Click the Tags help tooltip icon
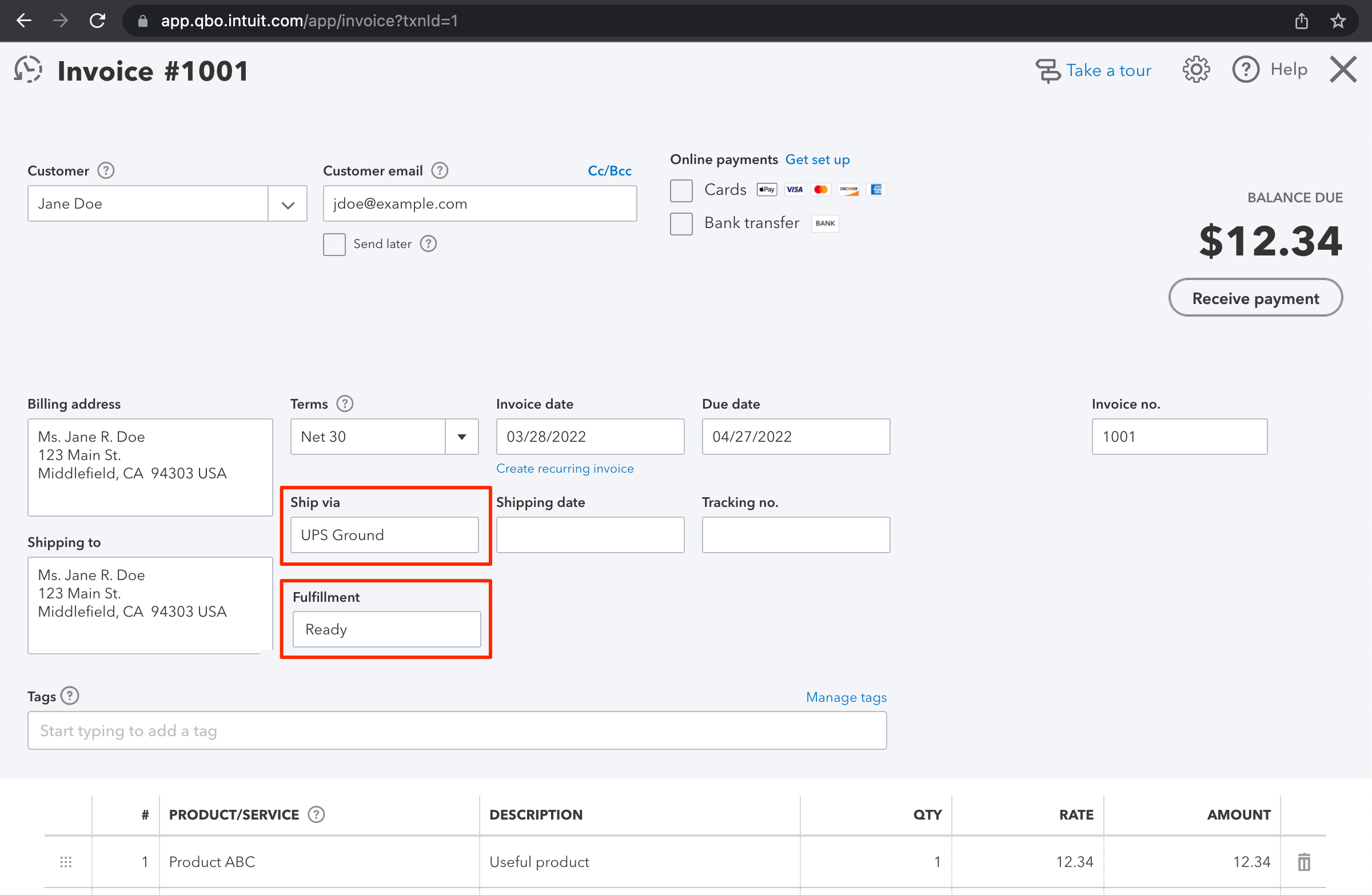Screen dimensions: 1372x895 click(70, 696)
